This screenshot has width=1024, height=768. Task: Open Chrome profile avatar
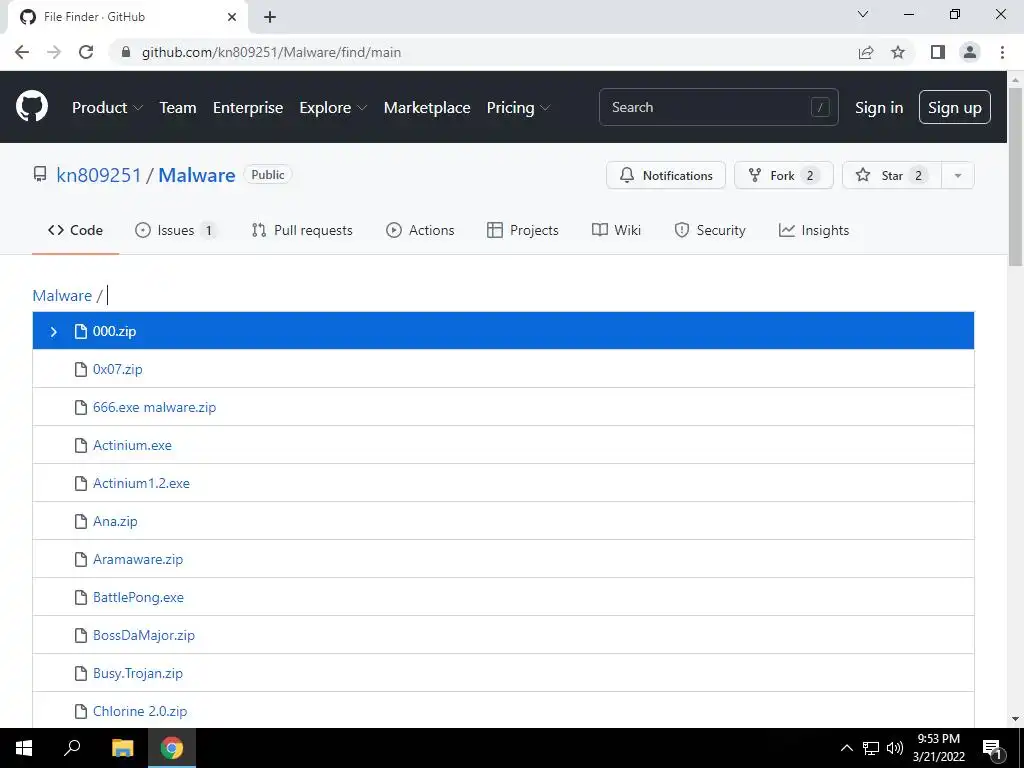[x=970, y=52]
